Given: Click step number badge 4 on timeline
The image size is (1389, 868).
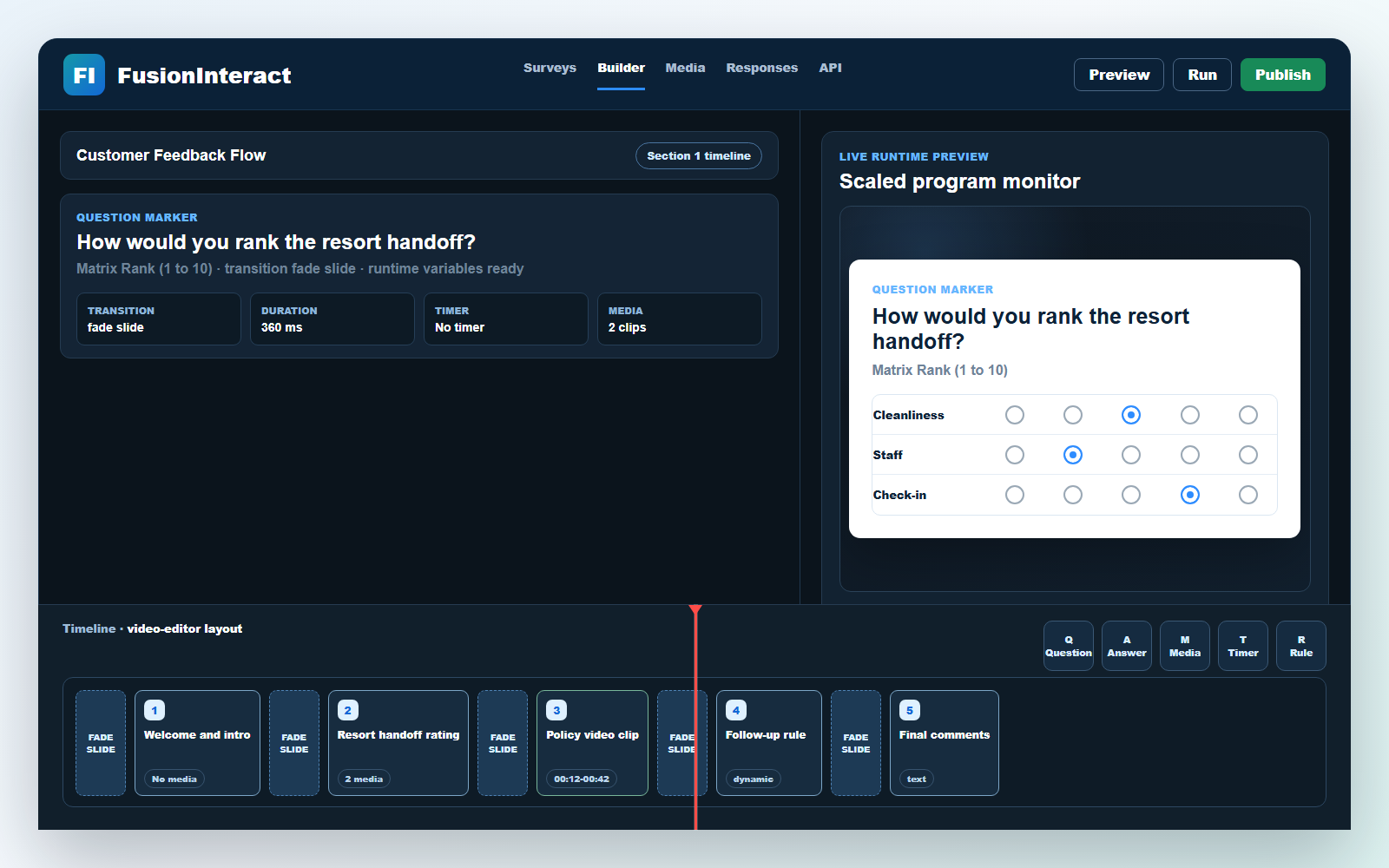Looking at the screenshot, I should [x=736, y=710].
